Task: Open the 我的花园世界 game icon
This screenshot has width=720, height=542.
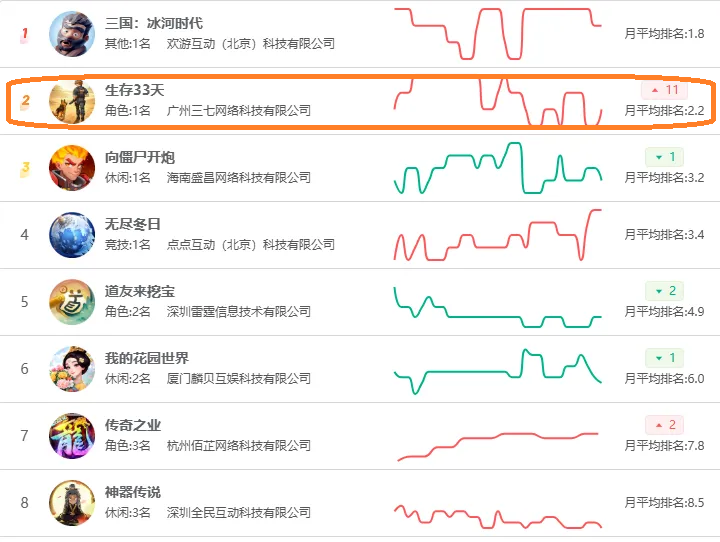Action: (72, 369)
